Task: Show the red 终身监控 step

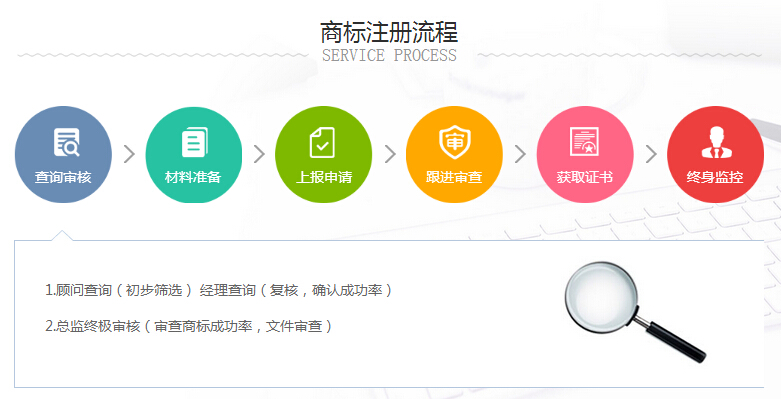Action: point(715,154)
